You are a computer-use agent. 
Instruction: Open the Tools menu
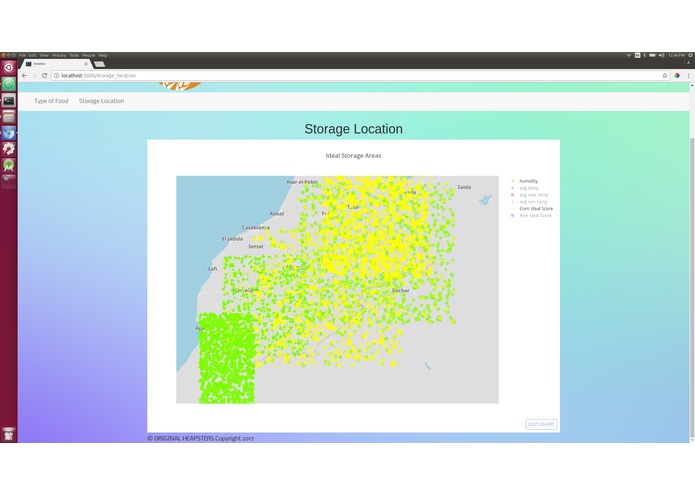(x=74, y=55)
